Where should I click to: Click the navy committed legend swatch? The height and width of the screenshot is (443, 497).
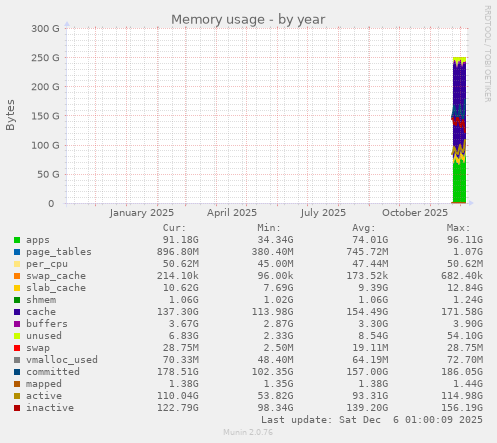[x=17, y=372]
